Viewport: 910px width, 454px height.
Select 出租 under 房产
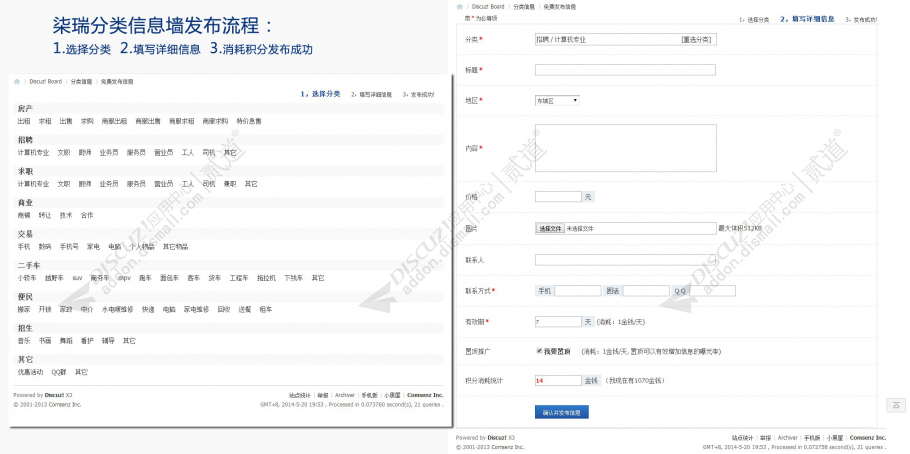24,121
